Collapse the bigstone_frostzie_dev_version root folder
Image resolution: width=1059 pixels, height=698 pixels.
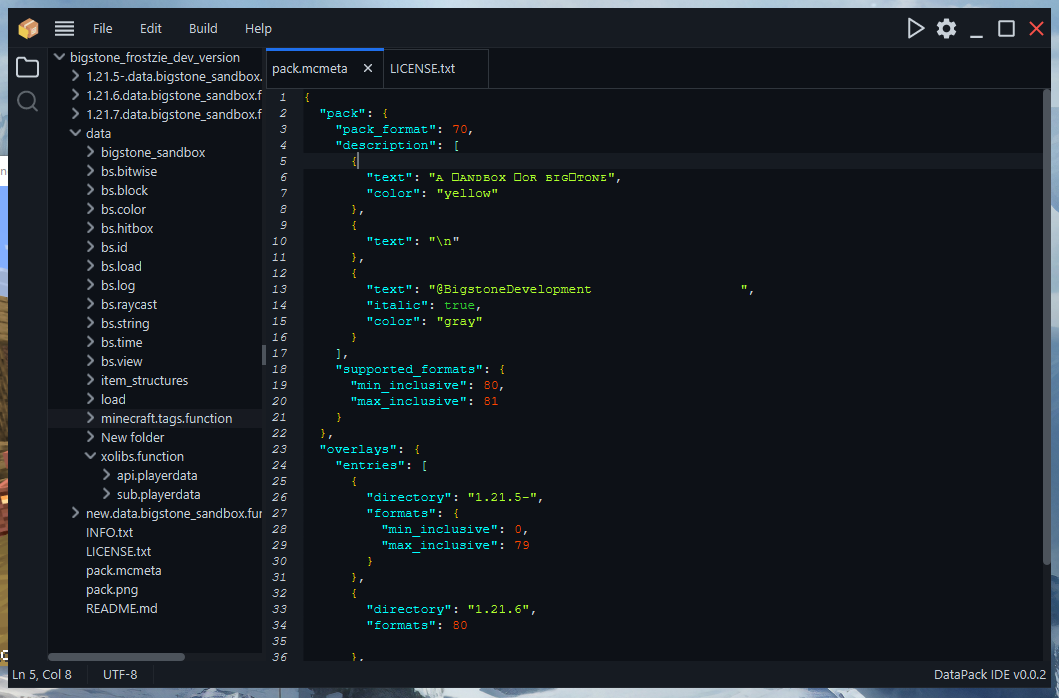coord(59,57)
